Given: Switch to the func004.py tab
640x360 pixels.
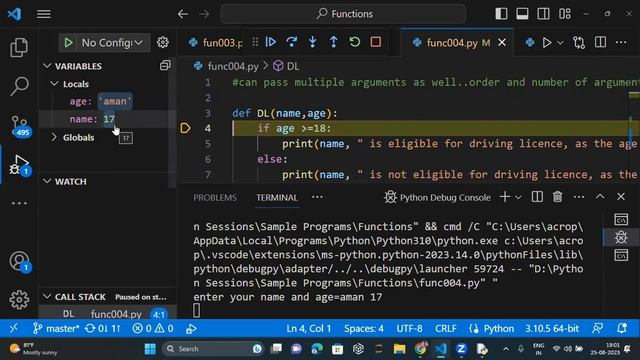Looking at the screenshot, I should tap(451, 42).
